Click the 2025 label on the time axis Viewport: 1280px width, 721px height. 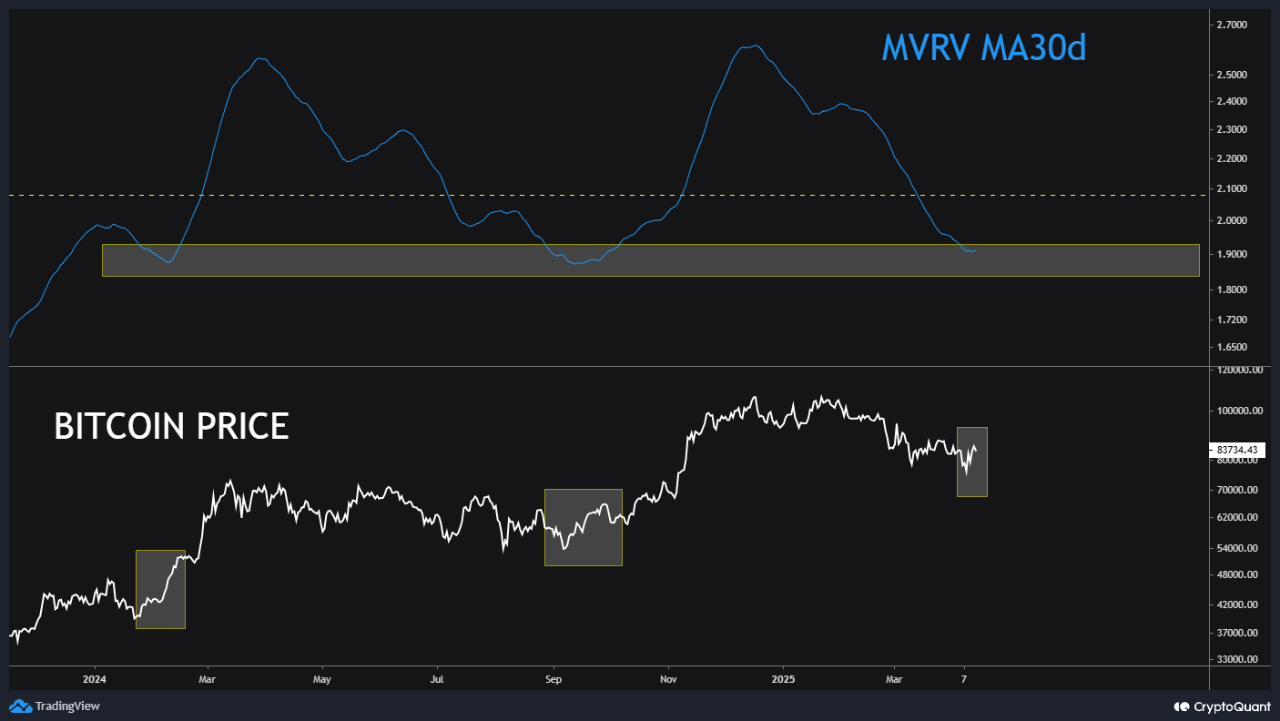click(783, 678)
